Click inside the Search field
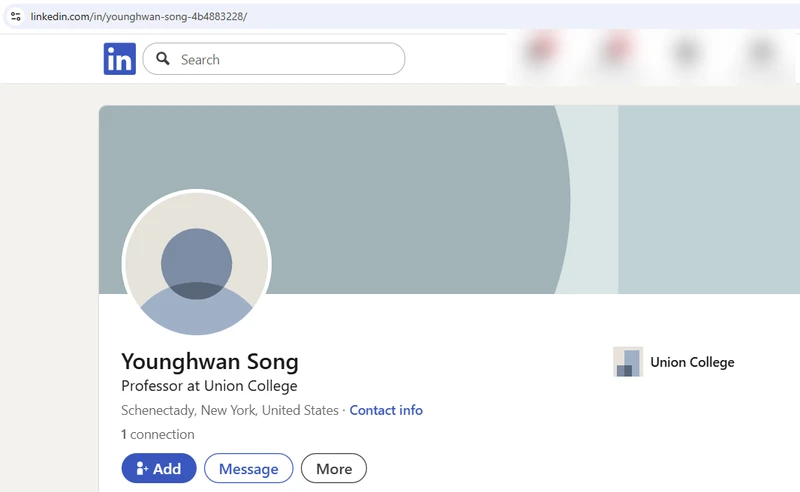The width and height of the screenshot is (800, 492). click(274, 59)
